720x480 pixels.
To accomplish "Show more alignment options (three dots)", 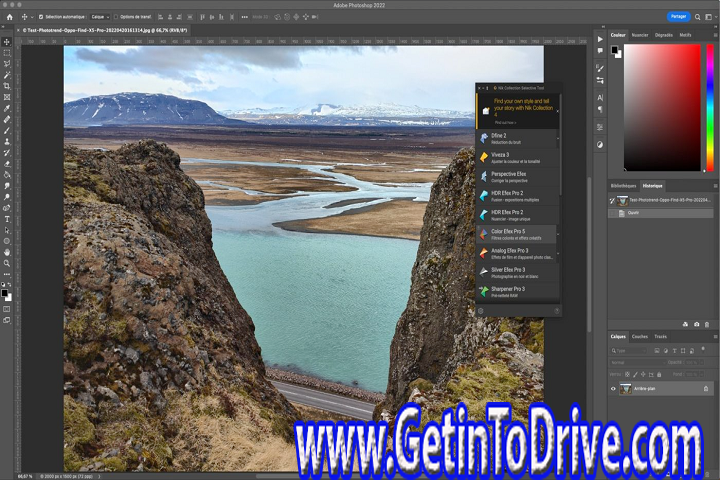I will [x=245, y=17].
